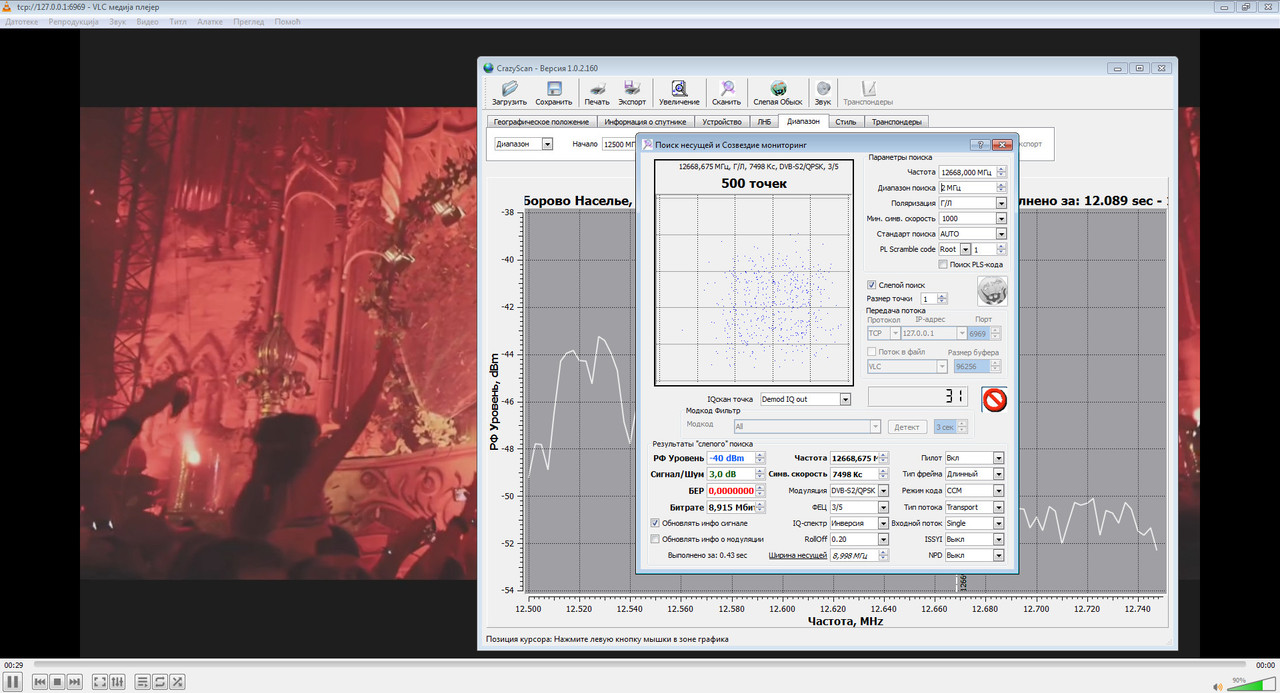1280x693 pixels.
Task: Open the IQ-спектр Инверсия dropdown
Action: pos(883,523)
